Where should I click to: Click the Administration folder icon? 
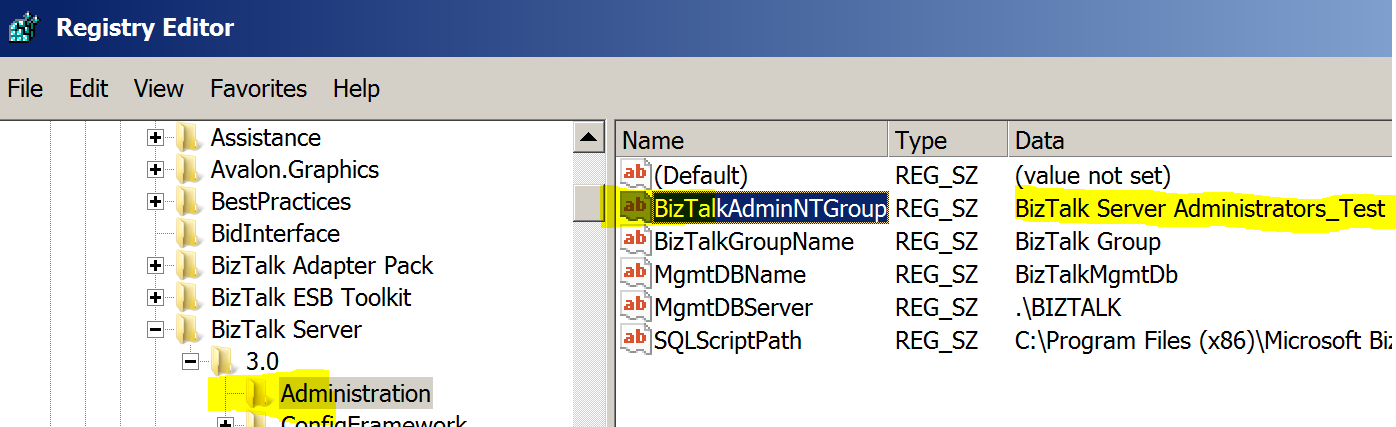(258, 394)
